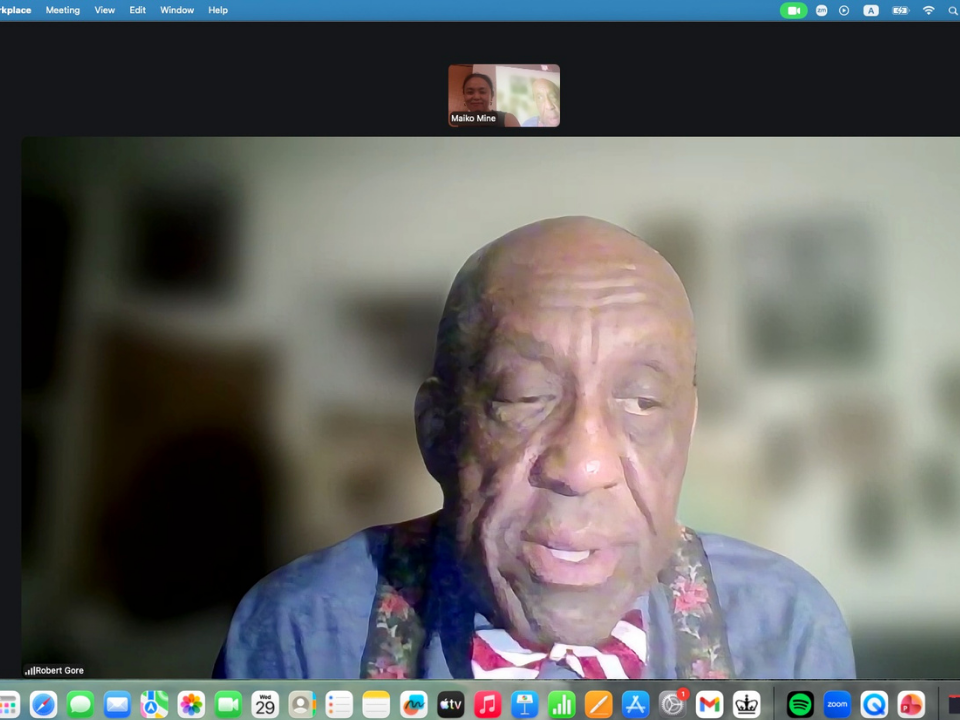This screenshot has height=720, width=960.
Task: Open Contacts from the Dock
Action: (x=302, y=705)
